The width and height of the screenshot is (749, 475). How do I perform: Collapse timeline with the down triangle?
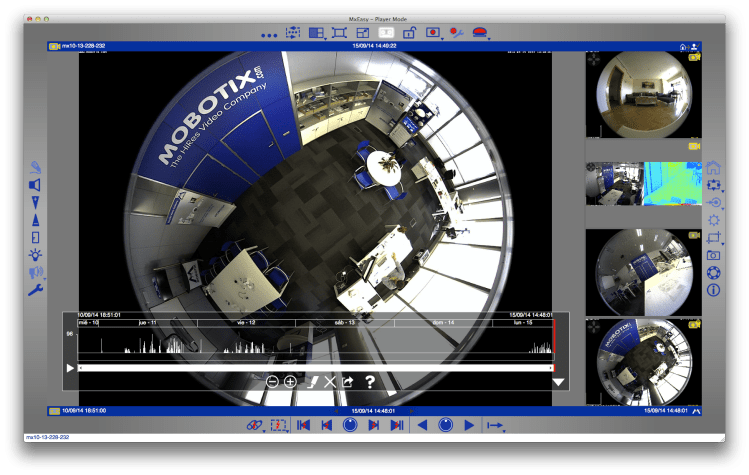coord(559,382)
